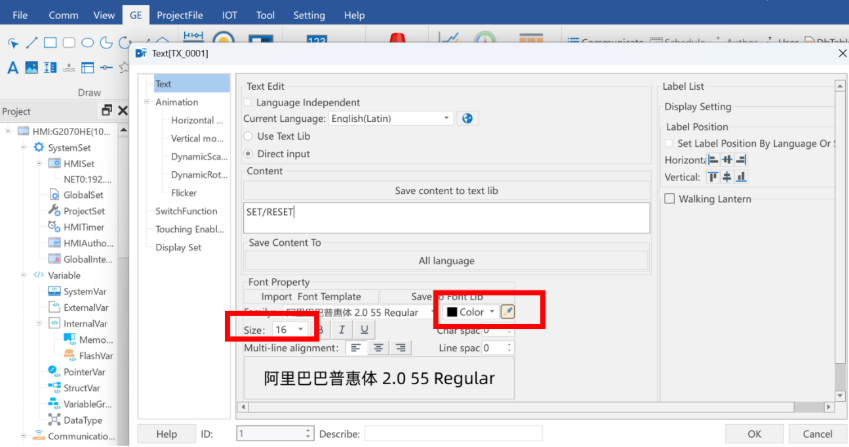Select the Direct input option
Viewport: 849px width, 447px height.
coord(248,154)
